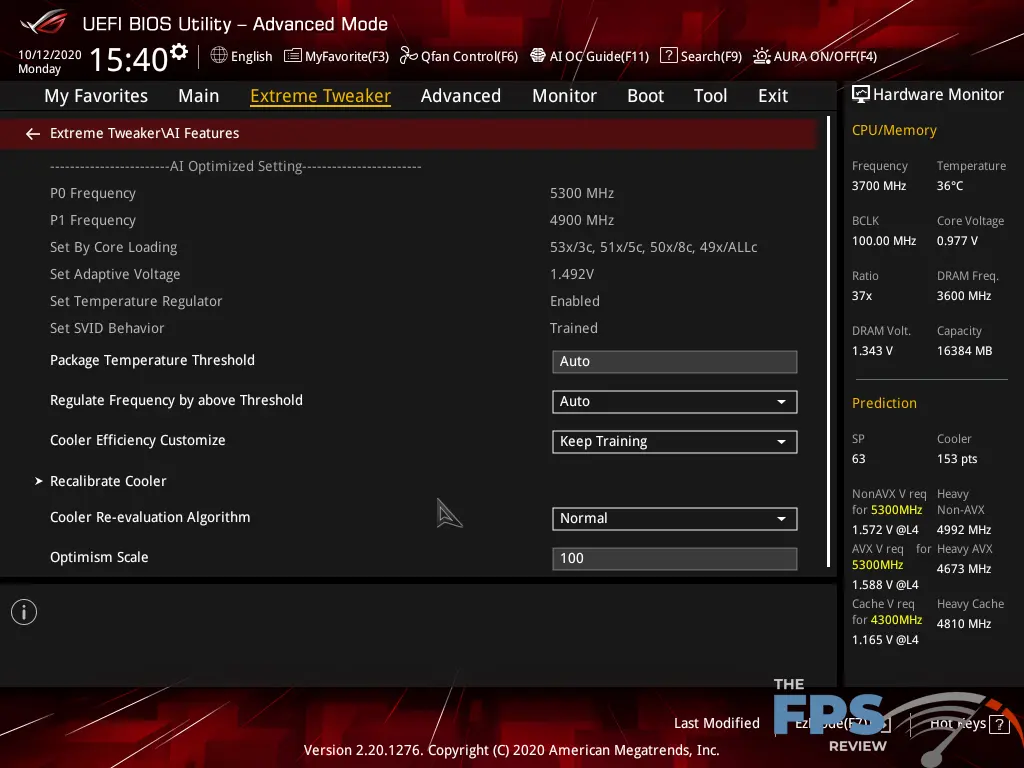The height and width of the screenshot is (768, 1024).
Task: Open Cooler Re-evaluation Algorithm Normal dropdown
Action: [674, 519]
